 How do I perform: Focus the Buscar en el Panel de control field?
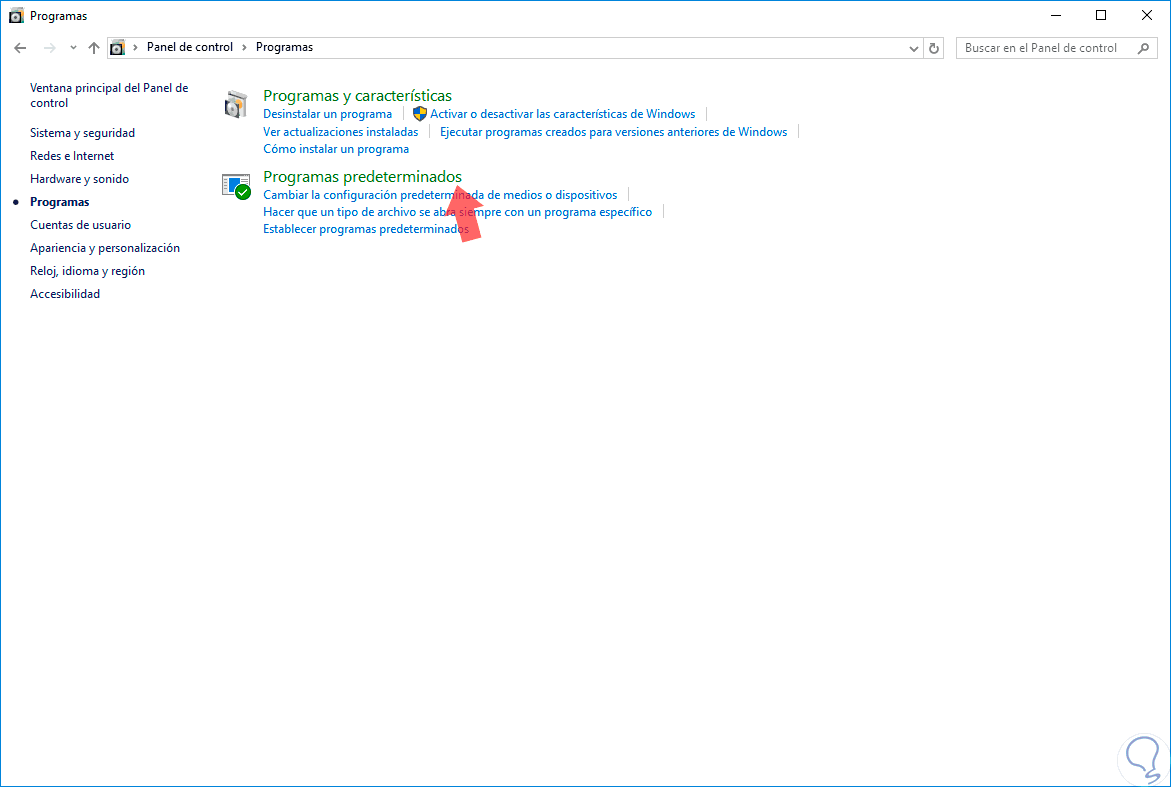coord(1057,48)
